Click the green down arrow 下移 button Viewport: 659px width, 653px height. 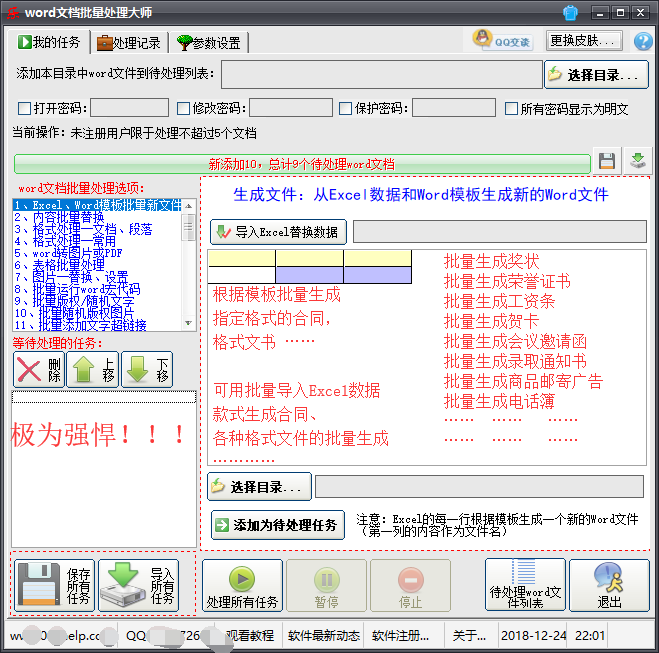pos(147,370)
